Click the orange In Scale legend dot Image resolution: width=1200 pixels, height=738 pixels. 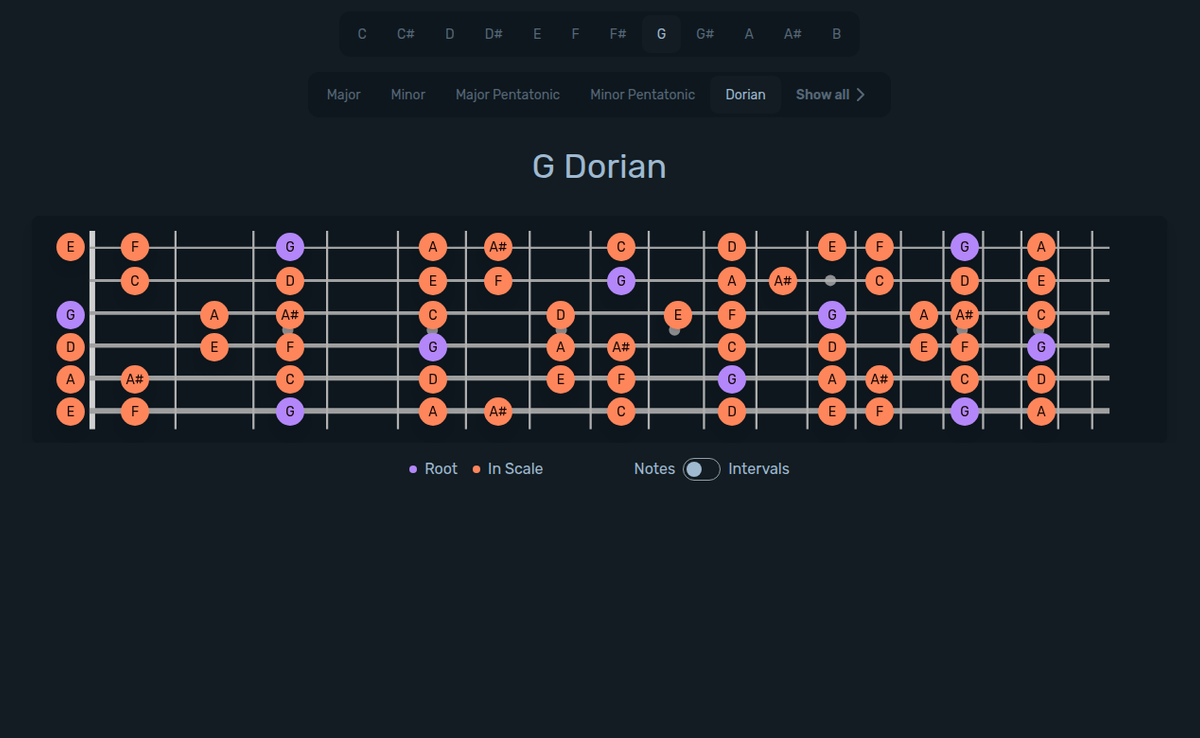pos(475,468)
